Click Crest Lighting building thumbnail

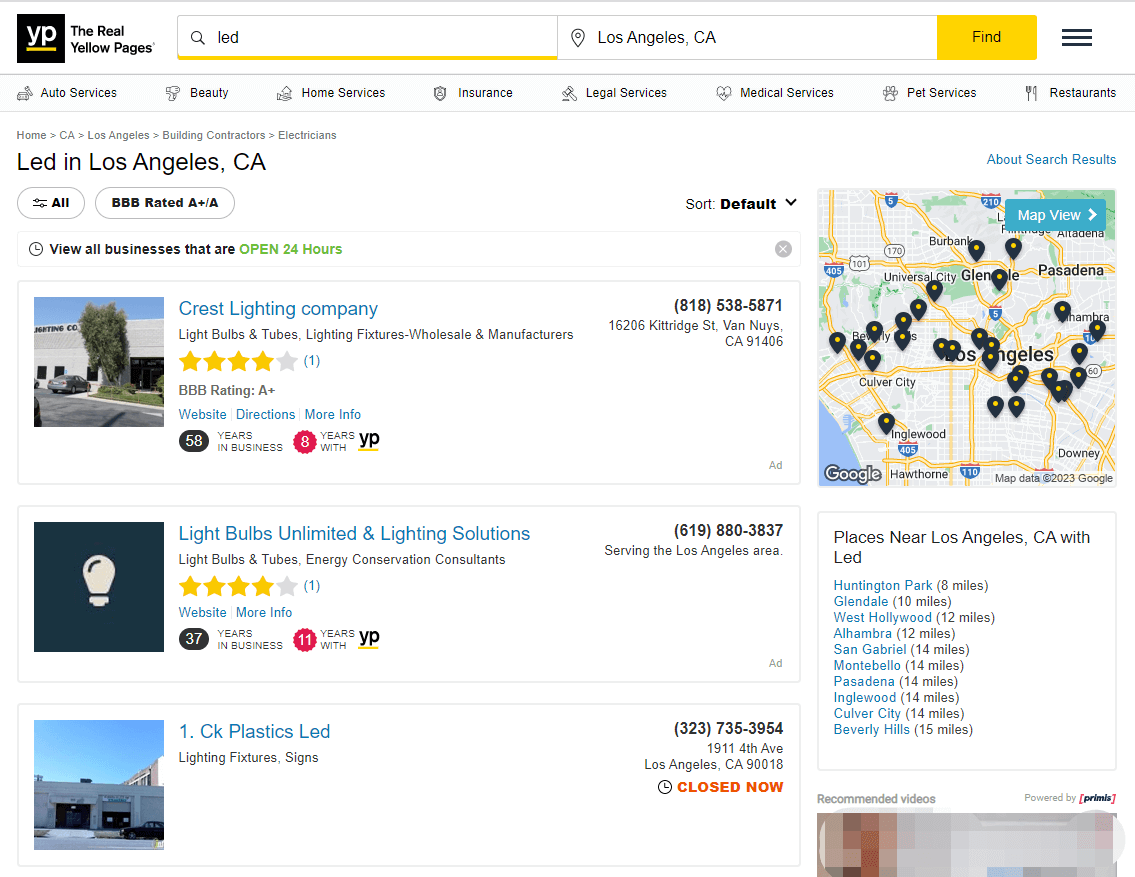pos(99,362)
